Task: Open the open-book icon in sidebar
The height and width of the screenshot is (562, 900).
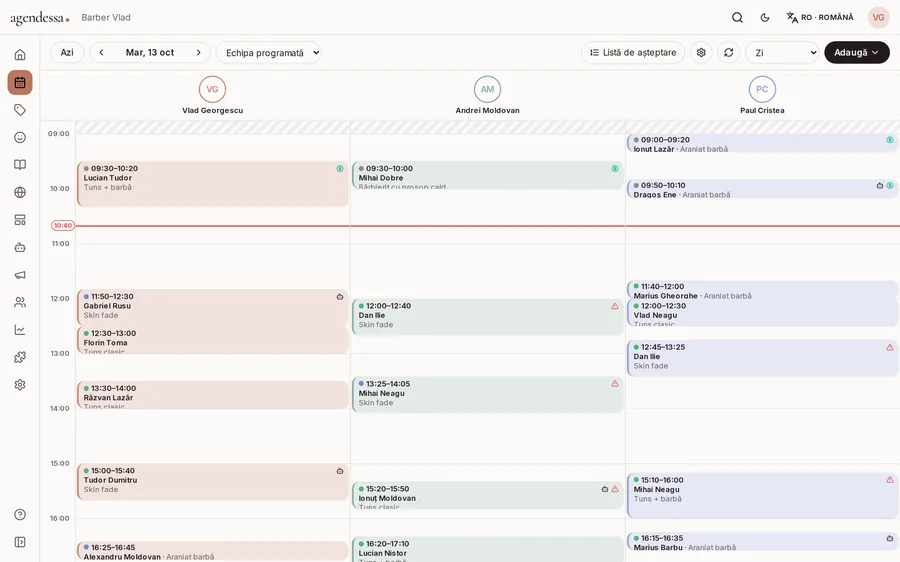Action: click(20, 165)
